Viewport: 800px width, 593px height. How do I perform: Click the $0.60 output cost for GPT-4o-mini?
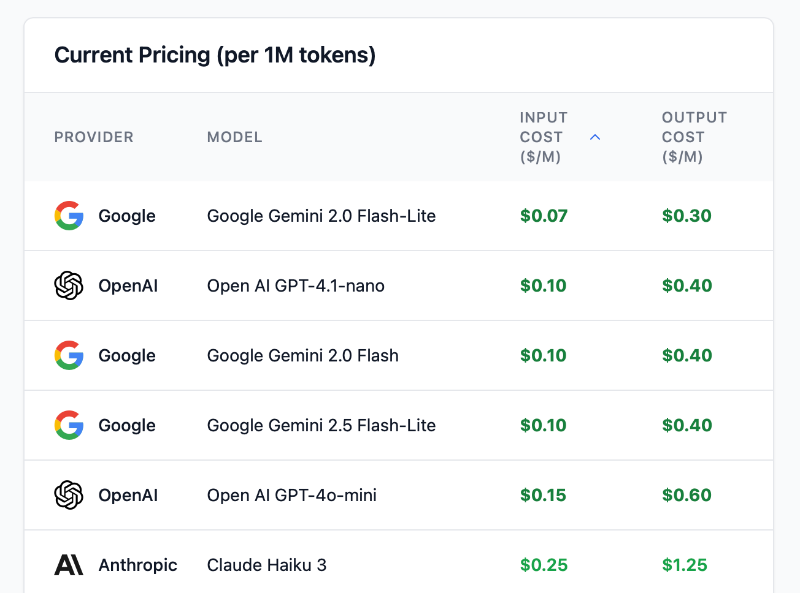click(x=687, y=496)
